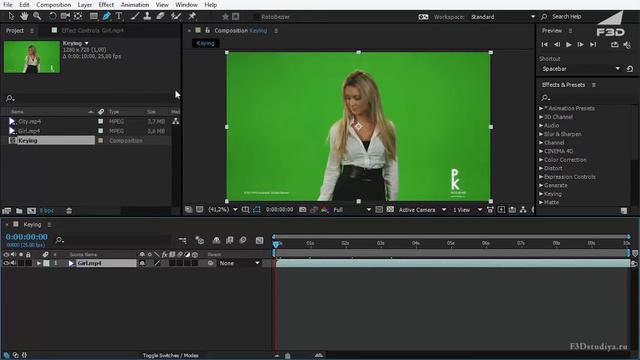Click the current time 0:00:00:00 in timeline

(27, 237)
